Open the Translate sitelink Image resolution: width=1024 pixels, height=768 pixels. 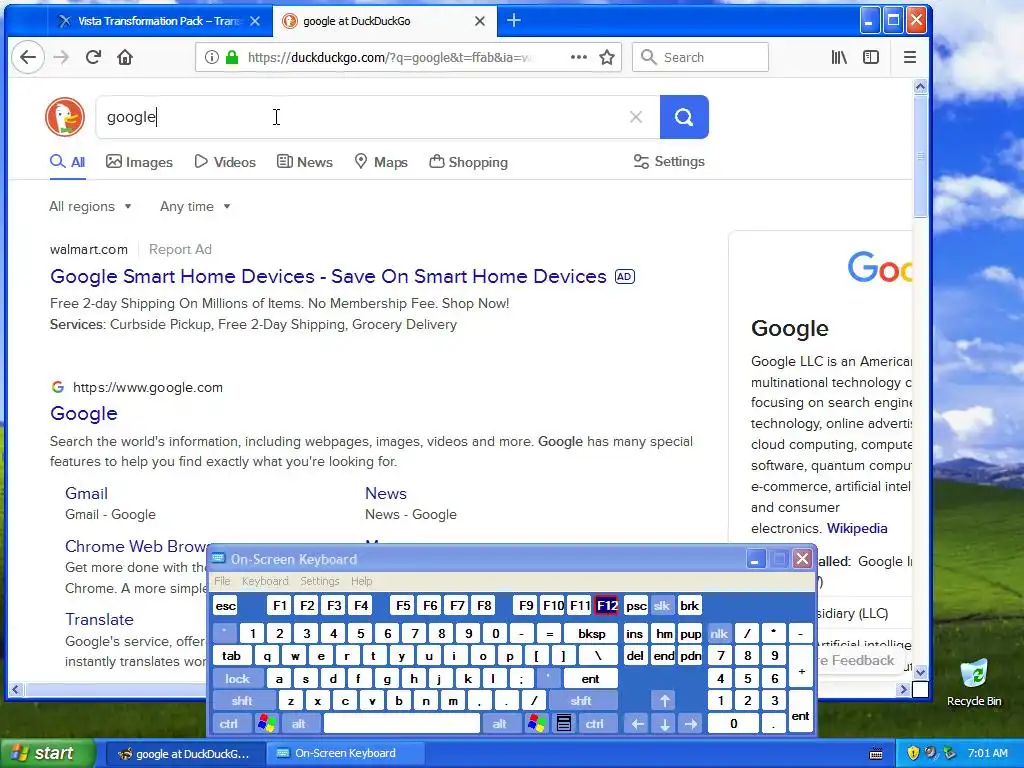[99, 619]
